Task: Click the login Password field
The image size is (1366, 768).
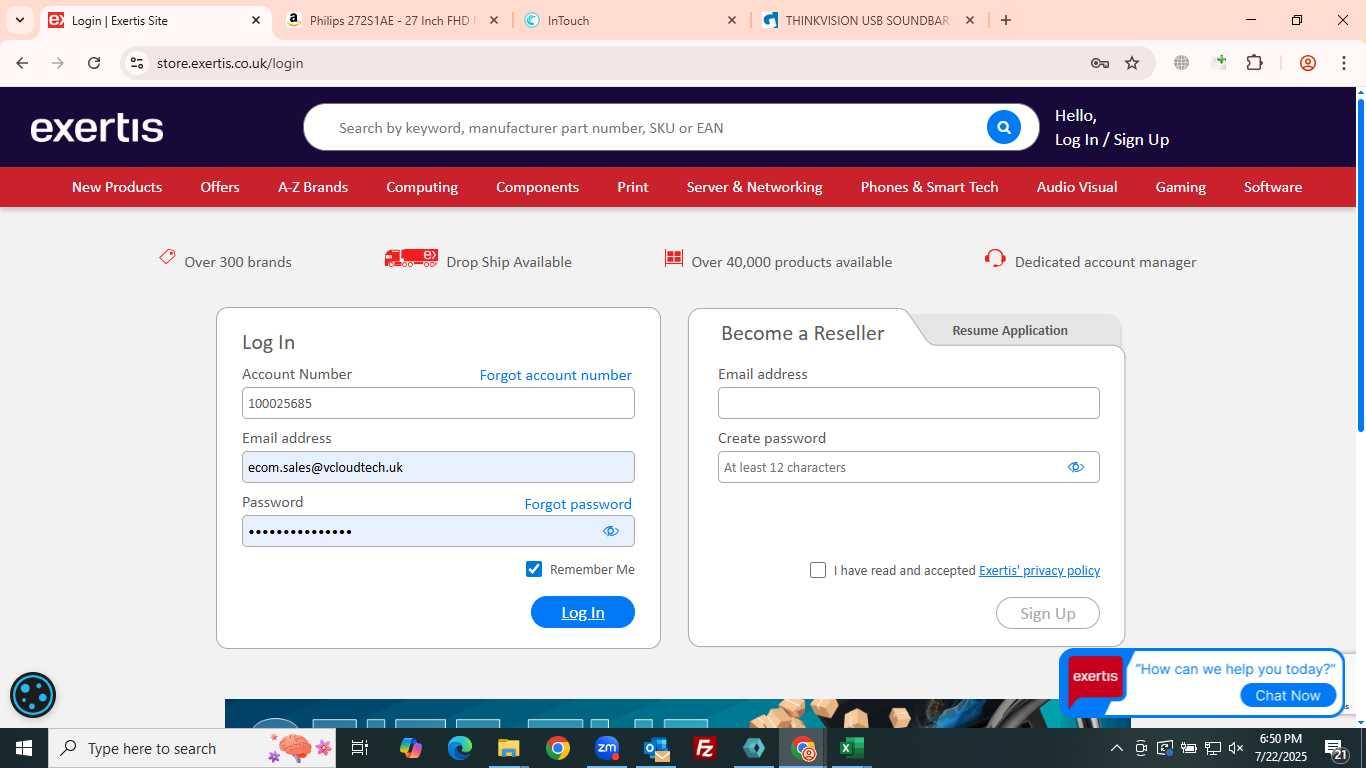Action: click(438, 531)
